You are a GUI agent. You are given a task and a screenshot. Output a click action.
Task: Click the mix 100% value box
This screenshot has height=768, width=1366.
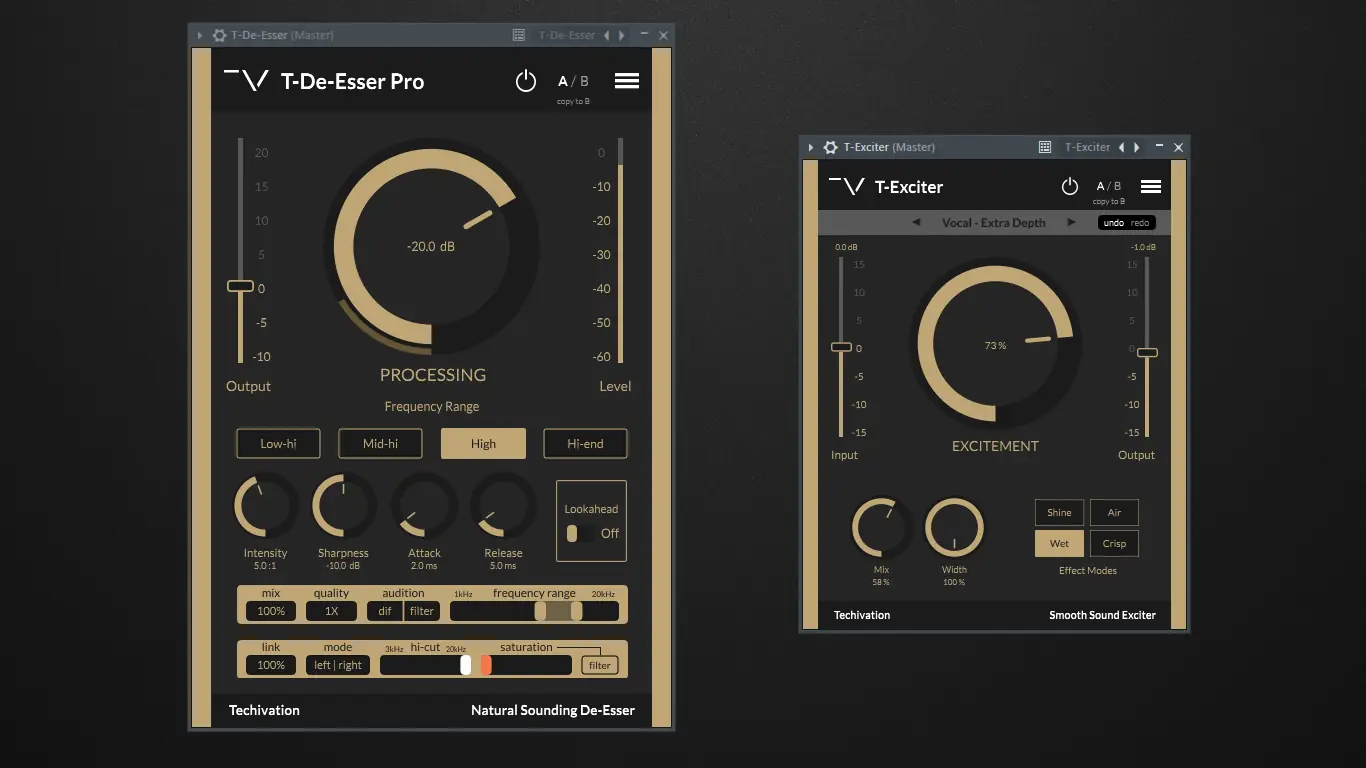coord(271,611)
